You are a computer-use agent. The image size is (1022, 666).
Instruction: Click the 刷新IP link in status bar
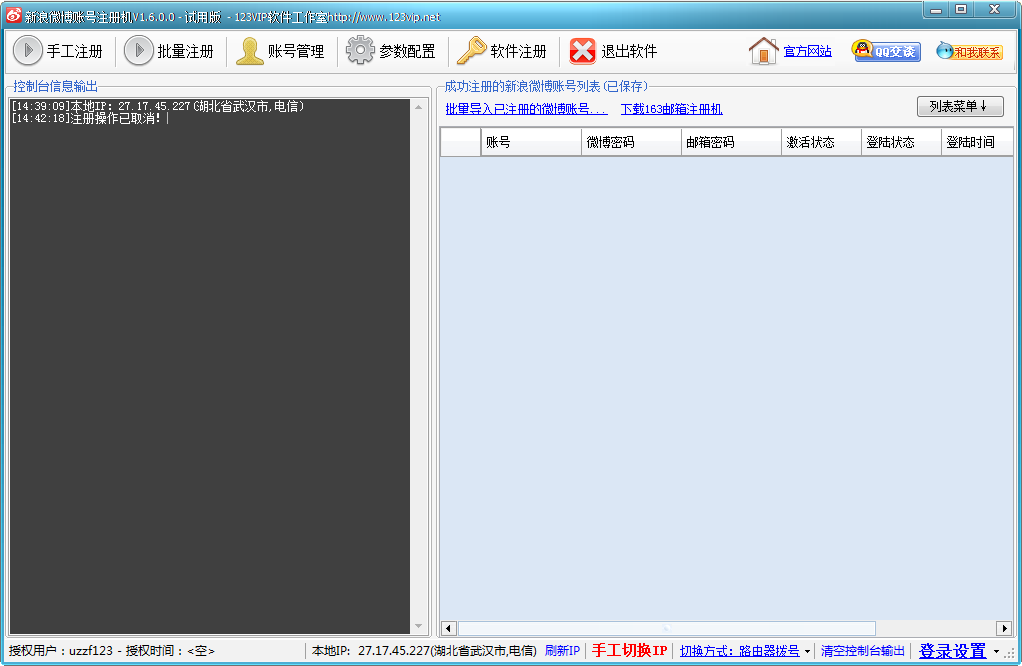pyautogui.click(x=562, y=650)
